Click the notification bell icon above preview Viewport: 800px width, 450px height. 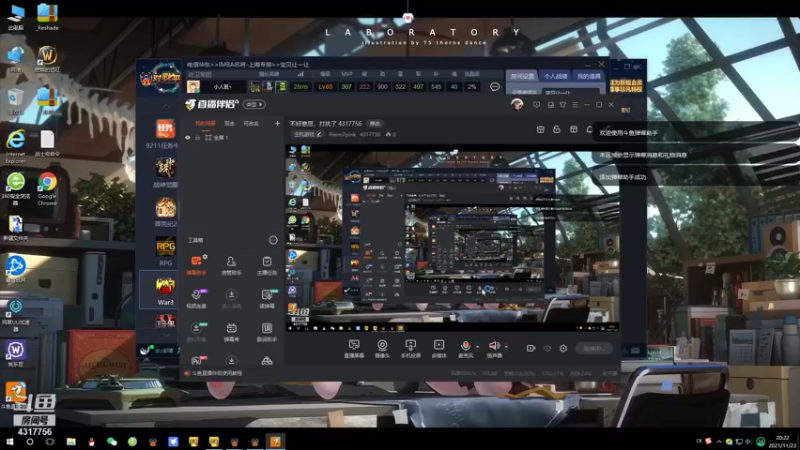[589, 130]
